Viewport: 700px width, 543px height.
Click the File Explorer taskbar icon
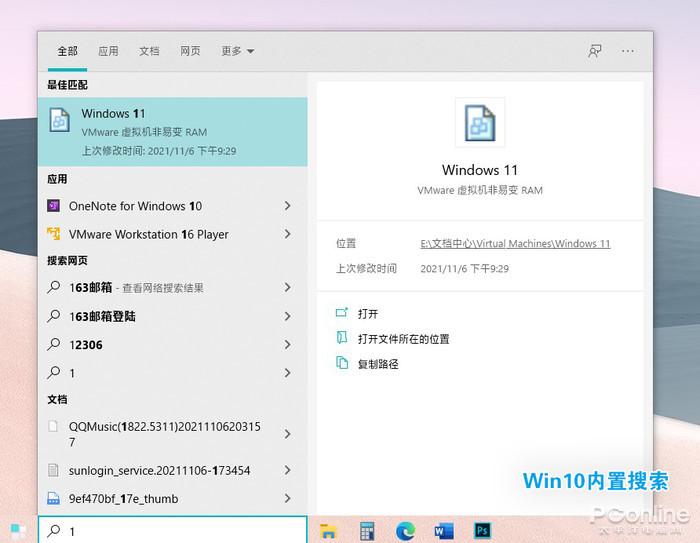click(328, 531)
